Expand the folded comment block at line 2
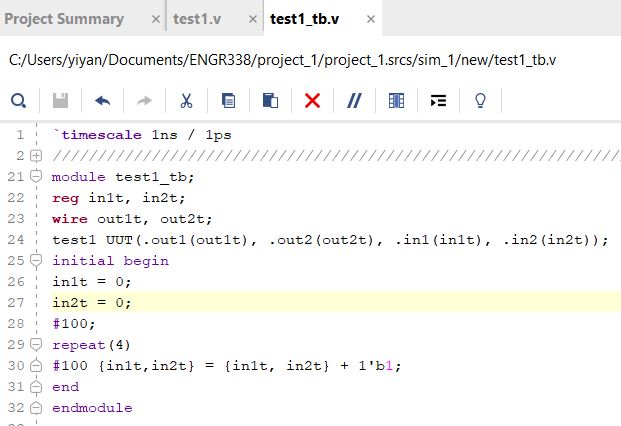621x426 pixels. coord(36,156)
